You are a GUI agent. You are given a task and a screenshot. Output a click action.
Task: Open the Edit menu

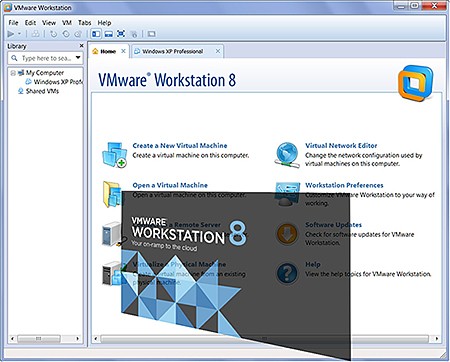(30, 23)
